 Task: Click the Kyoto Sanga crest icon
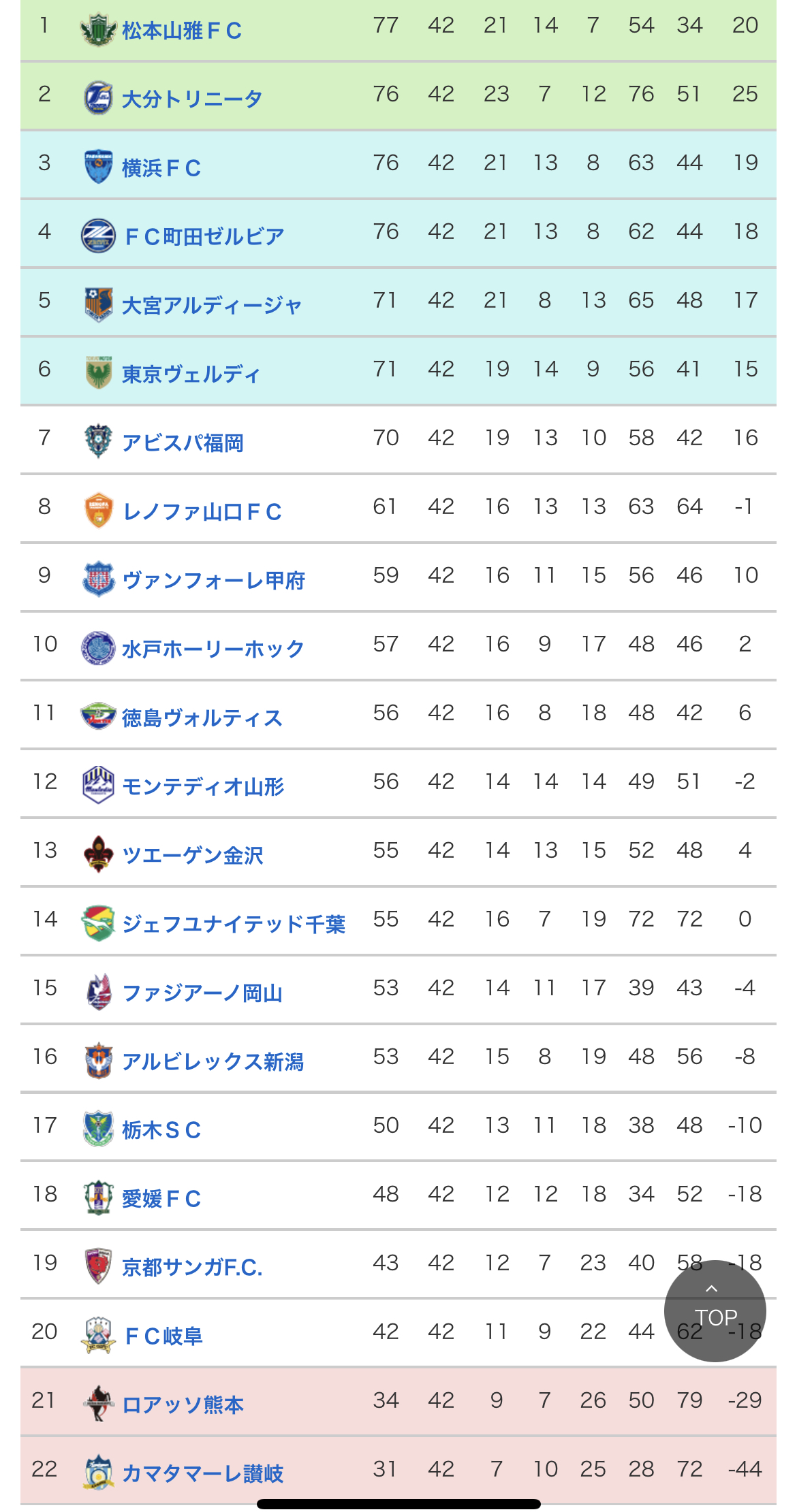(x=98, y=1267)
